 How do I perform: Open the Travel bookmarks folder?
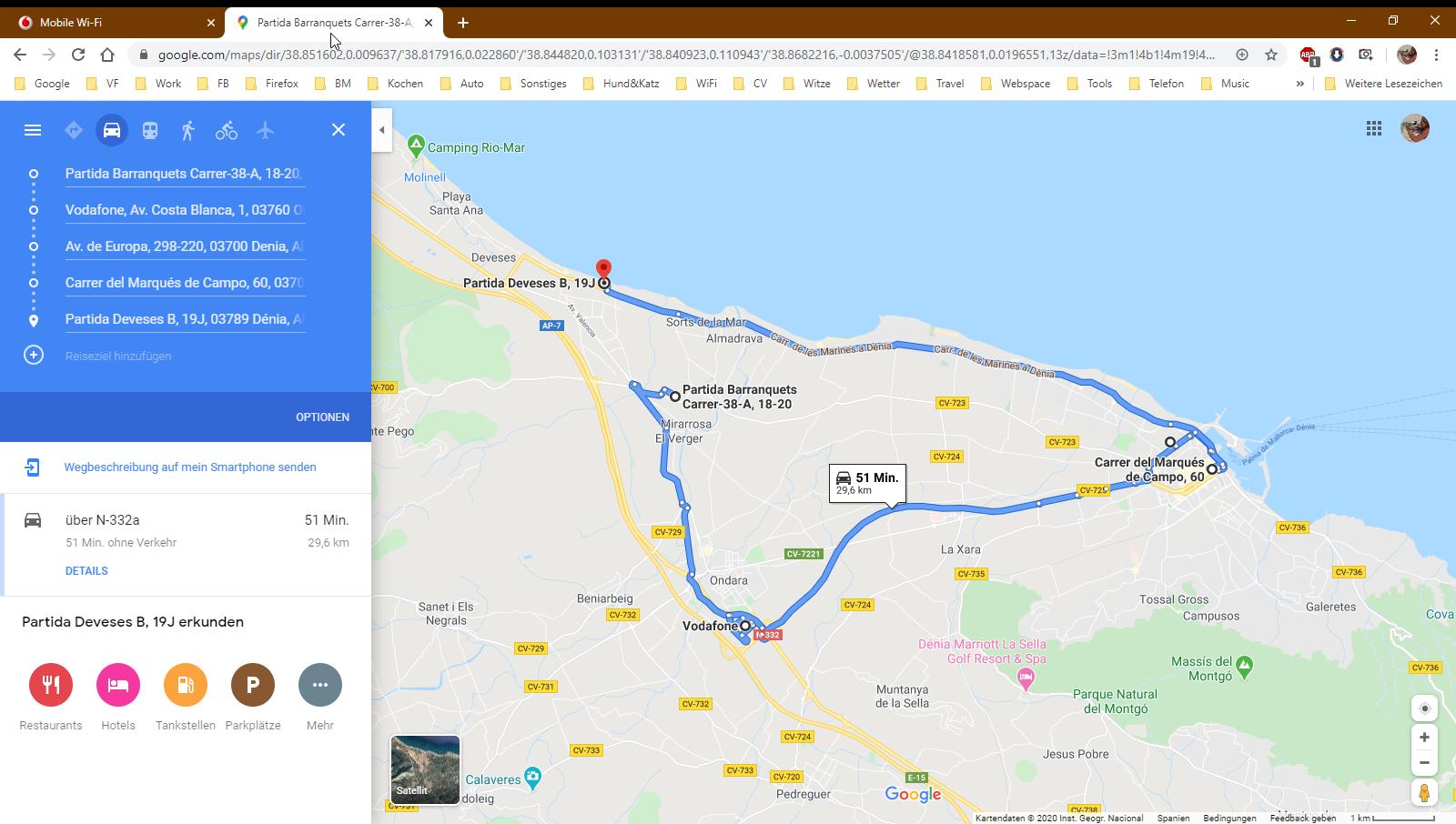[940, 84]
